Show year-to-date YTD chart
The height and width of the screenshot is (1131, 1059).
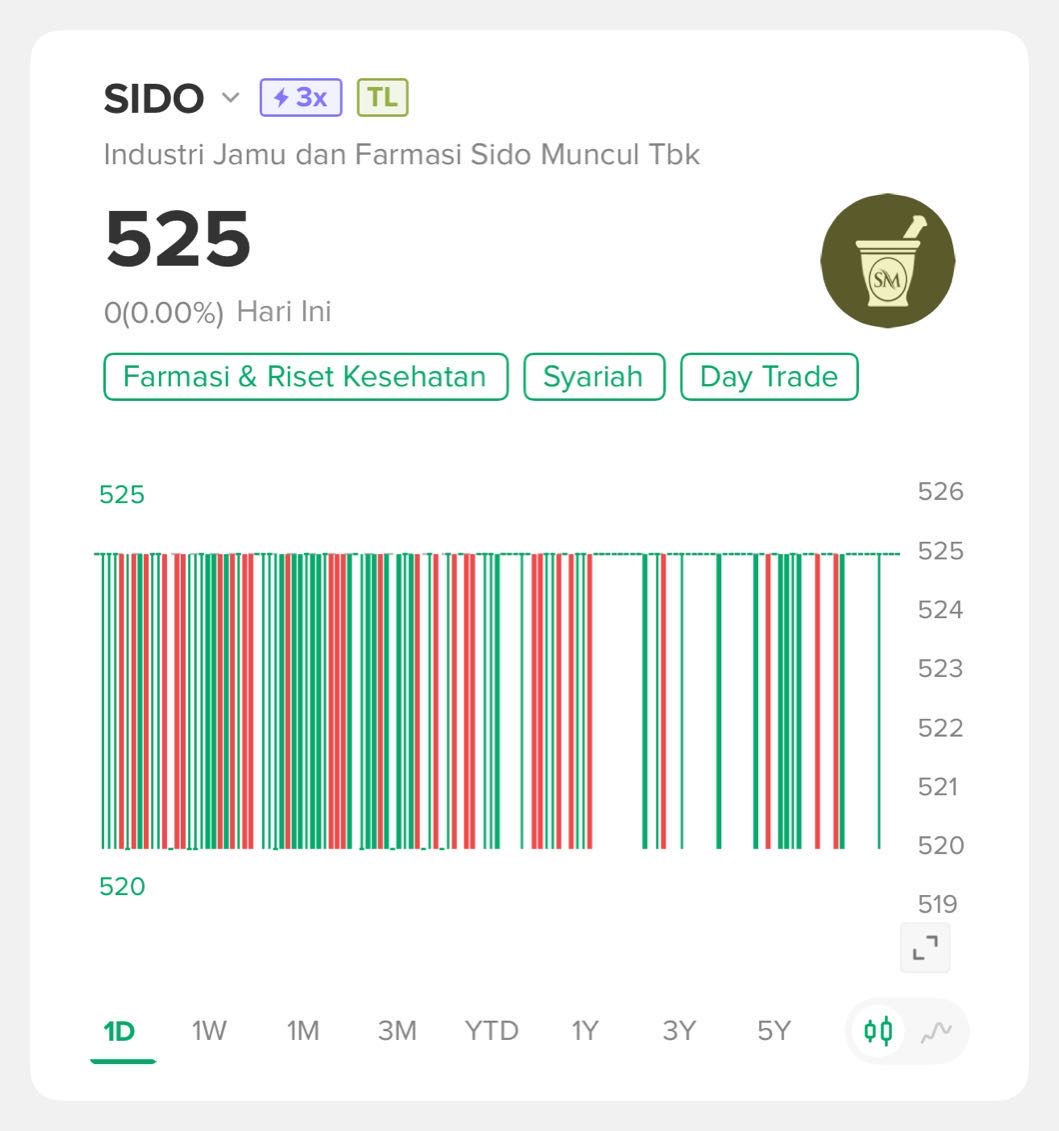pos(491,1031)
